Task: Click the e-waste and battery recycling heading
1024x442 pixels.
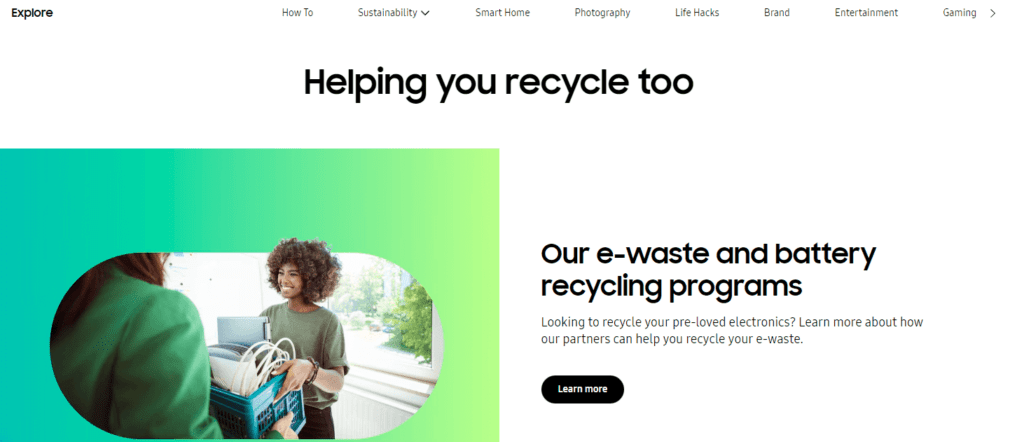Action: (x=709, y=270)
